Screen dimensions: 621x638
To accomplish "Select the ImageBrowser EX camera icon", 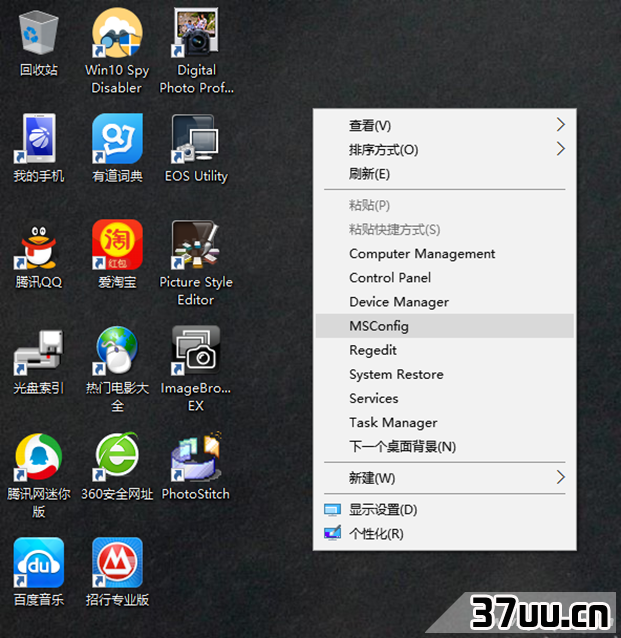I will [x=196, y=351].
